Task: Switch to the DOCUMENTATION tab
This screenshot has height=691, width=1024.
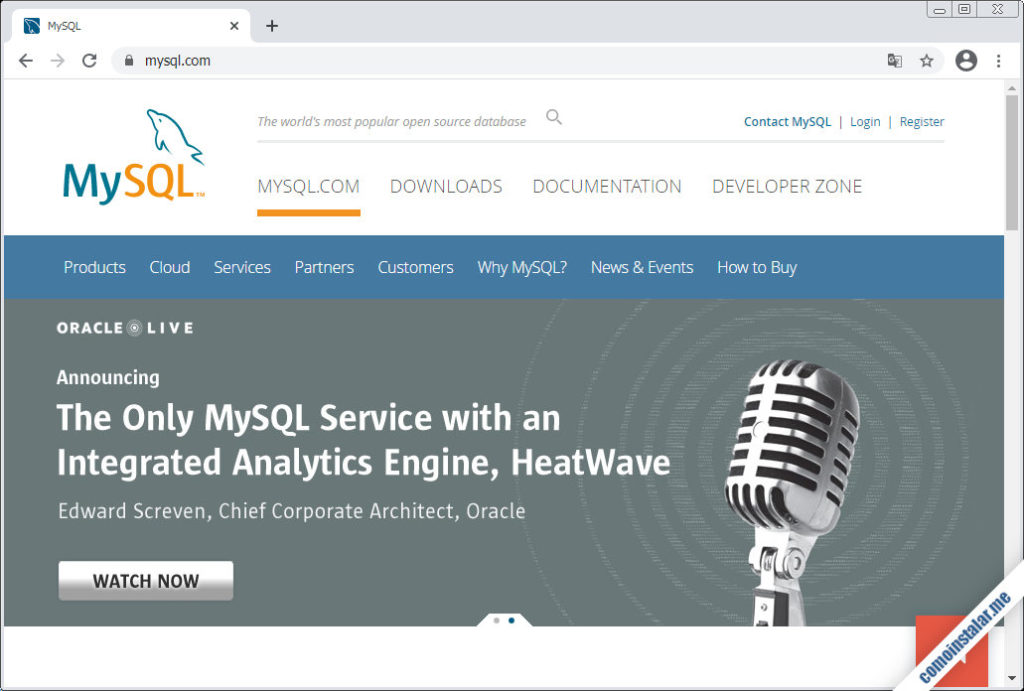Action: 607,186
